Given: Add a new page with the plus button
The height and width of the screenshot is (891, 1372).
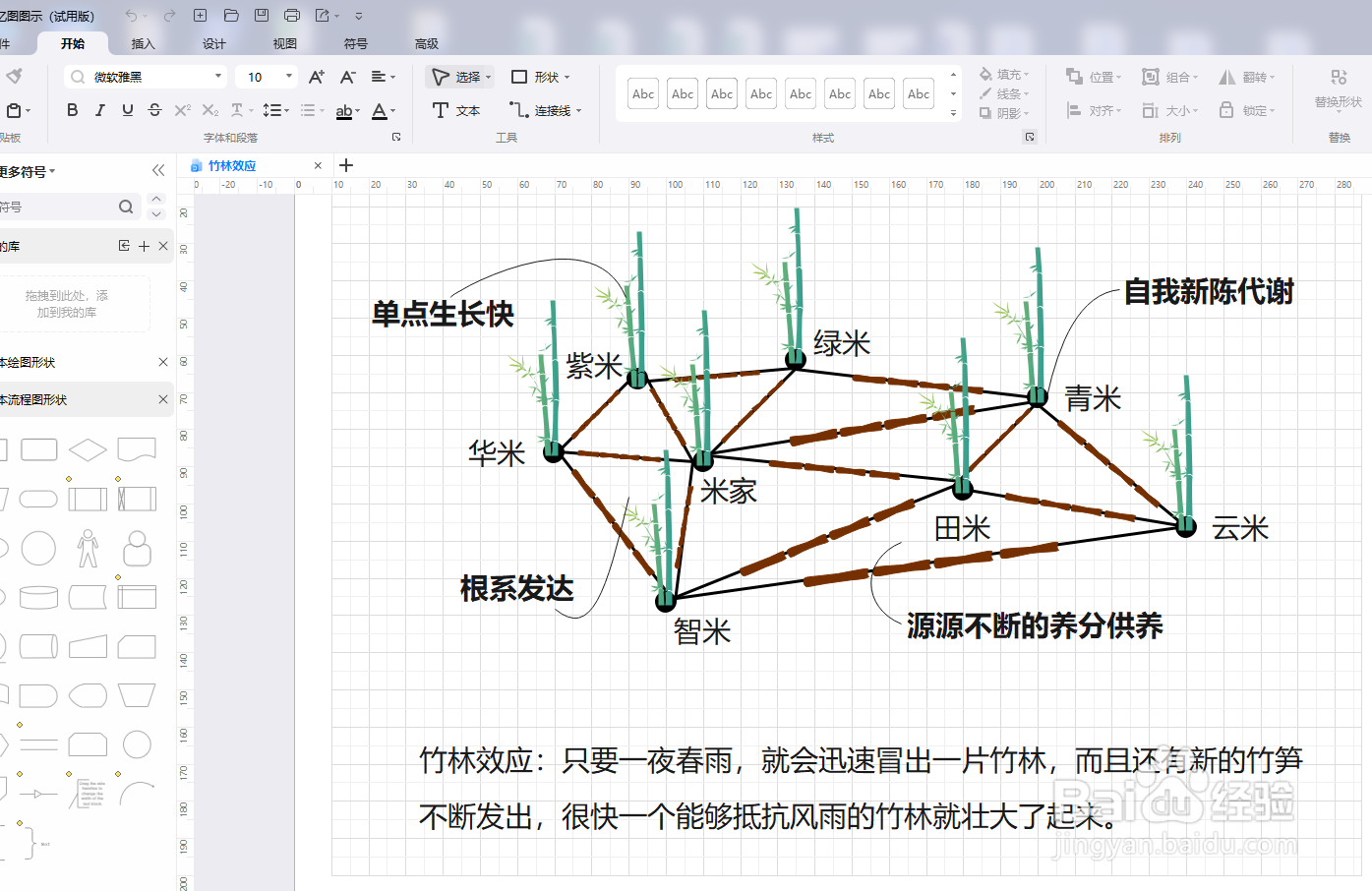Looking at the screenshot, I should pyautogui.click(x=346, y=165).
